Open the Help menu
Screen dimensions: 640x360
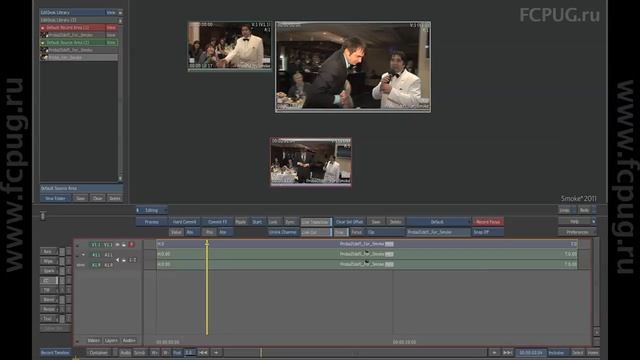point(575,222)
